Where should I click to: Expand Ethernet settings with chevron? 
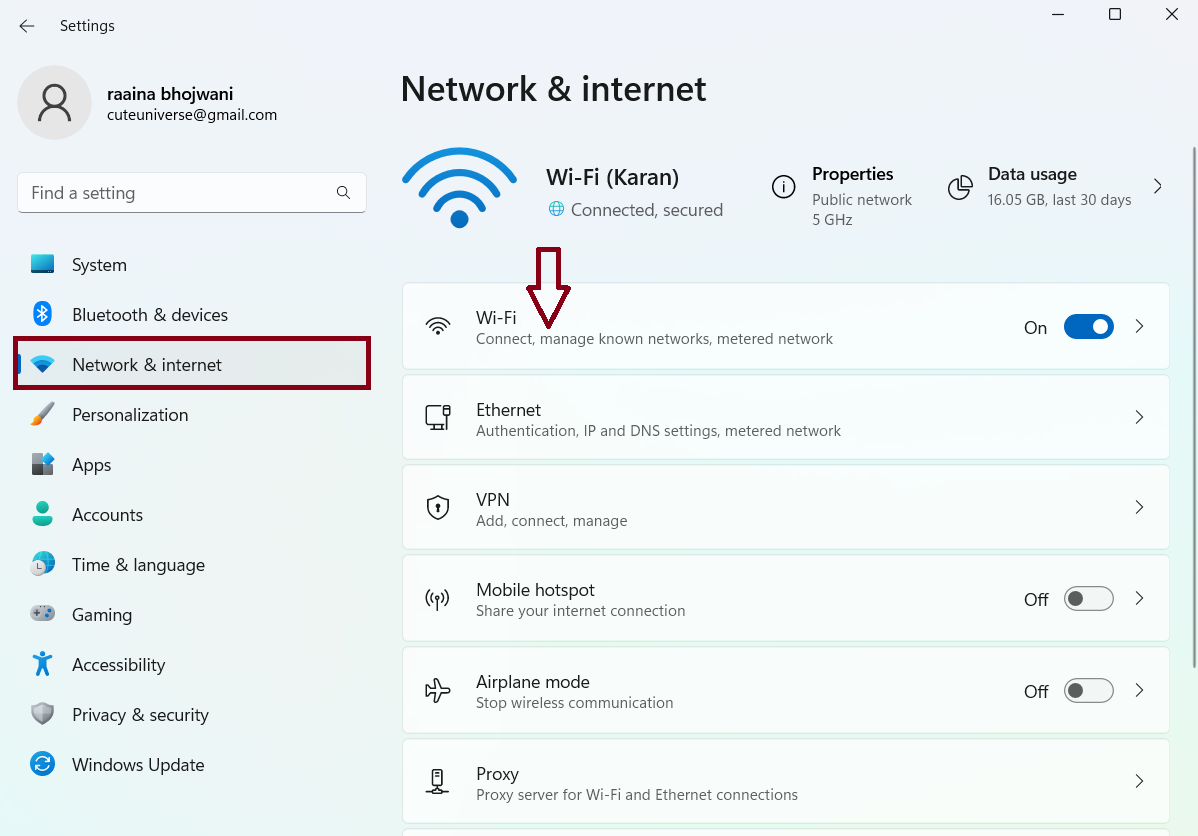click(x=1139, y=417)
